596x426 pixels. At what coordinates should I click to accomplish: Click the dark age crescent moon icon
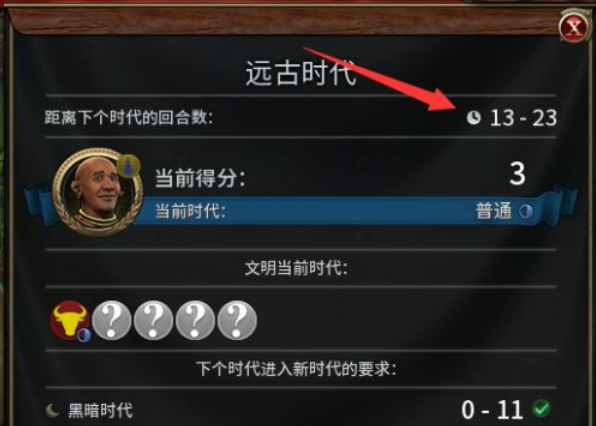[x=52, y=411]
